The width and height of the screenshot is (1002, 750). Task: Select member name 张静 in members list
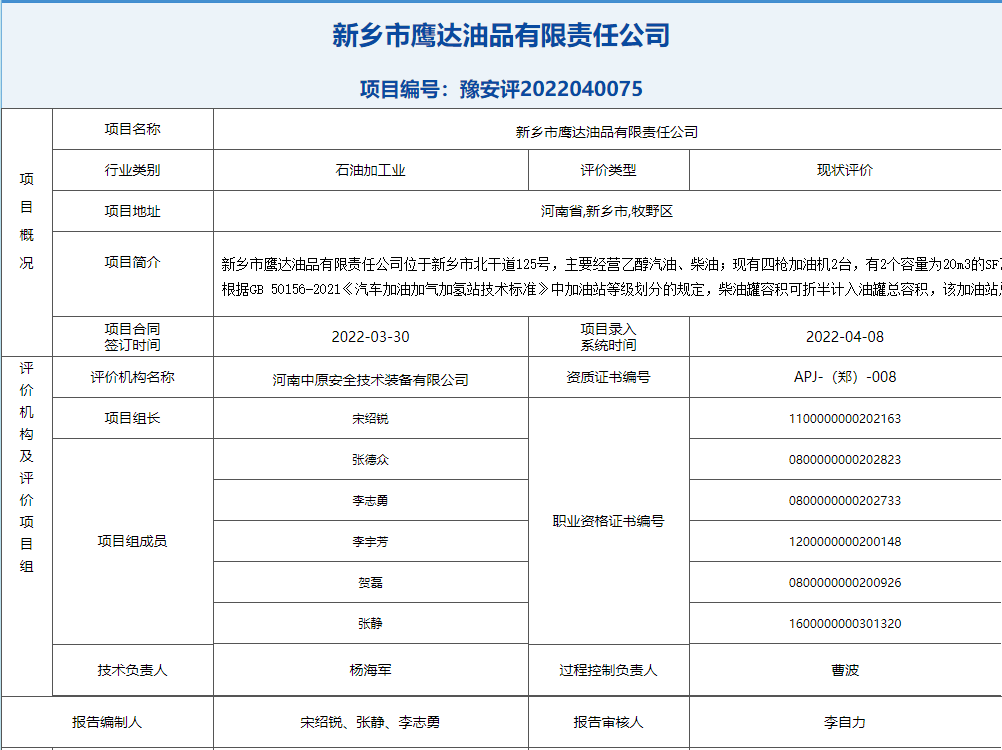(371, 623)
